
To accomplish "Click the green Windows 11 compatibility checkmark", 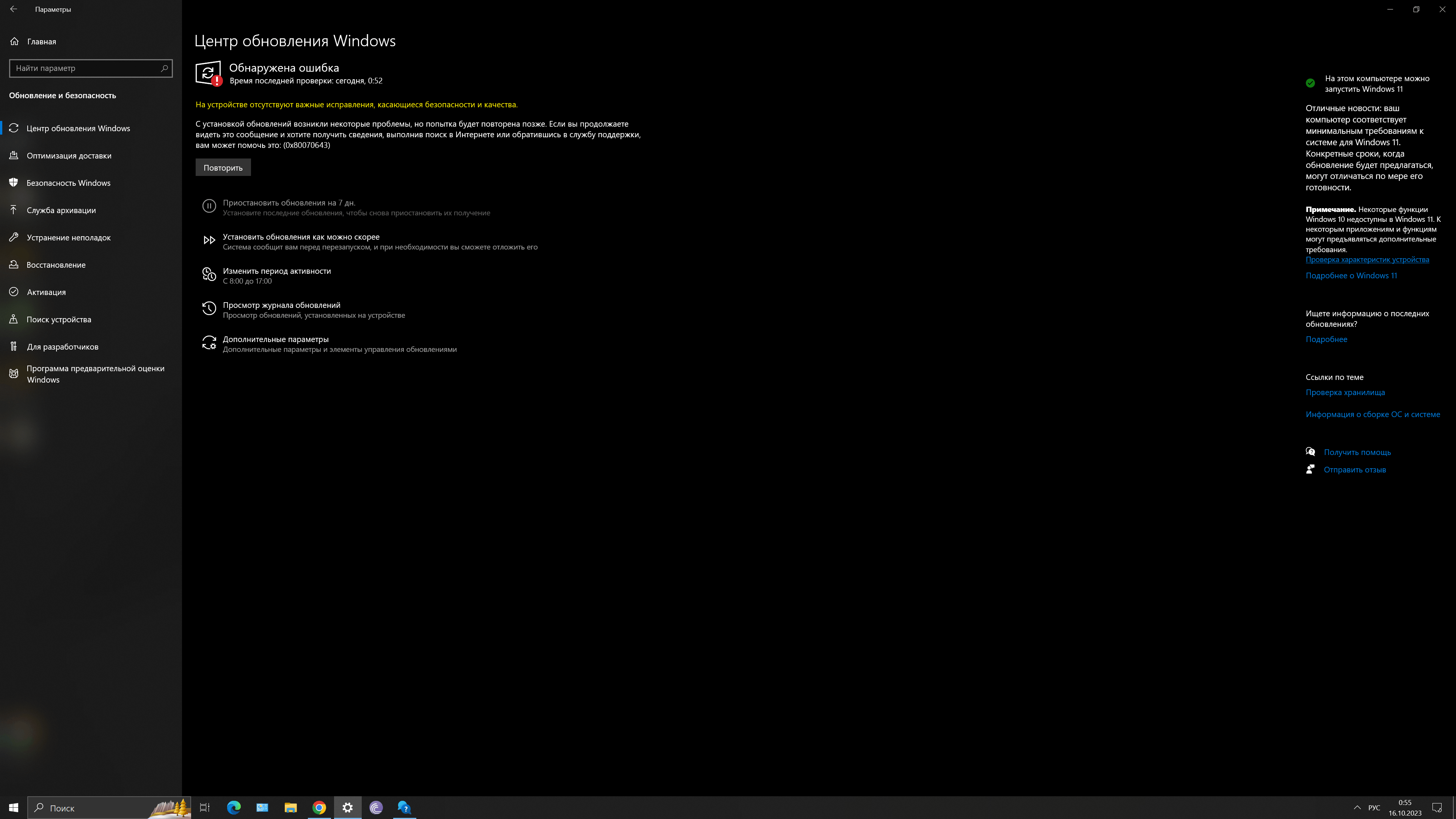I will [1310, 83].
